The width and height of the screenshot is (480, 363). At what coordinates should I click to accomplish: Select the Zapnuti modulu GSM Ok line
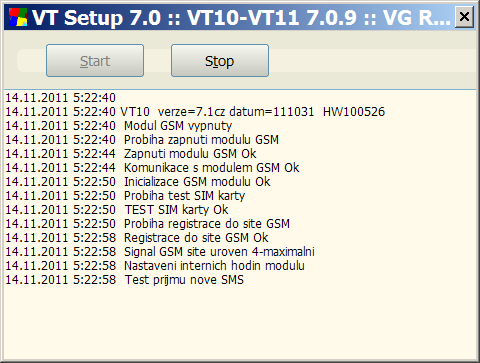[131, 154]
